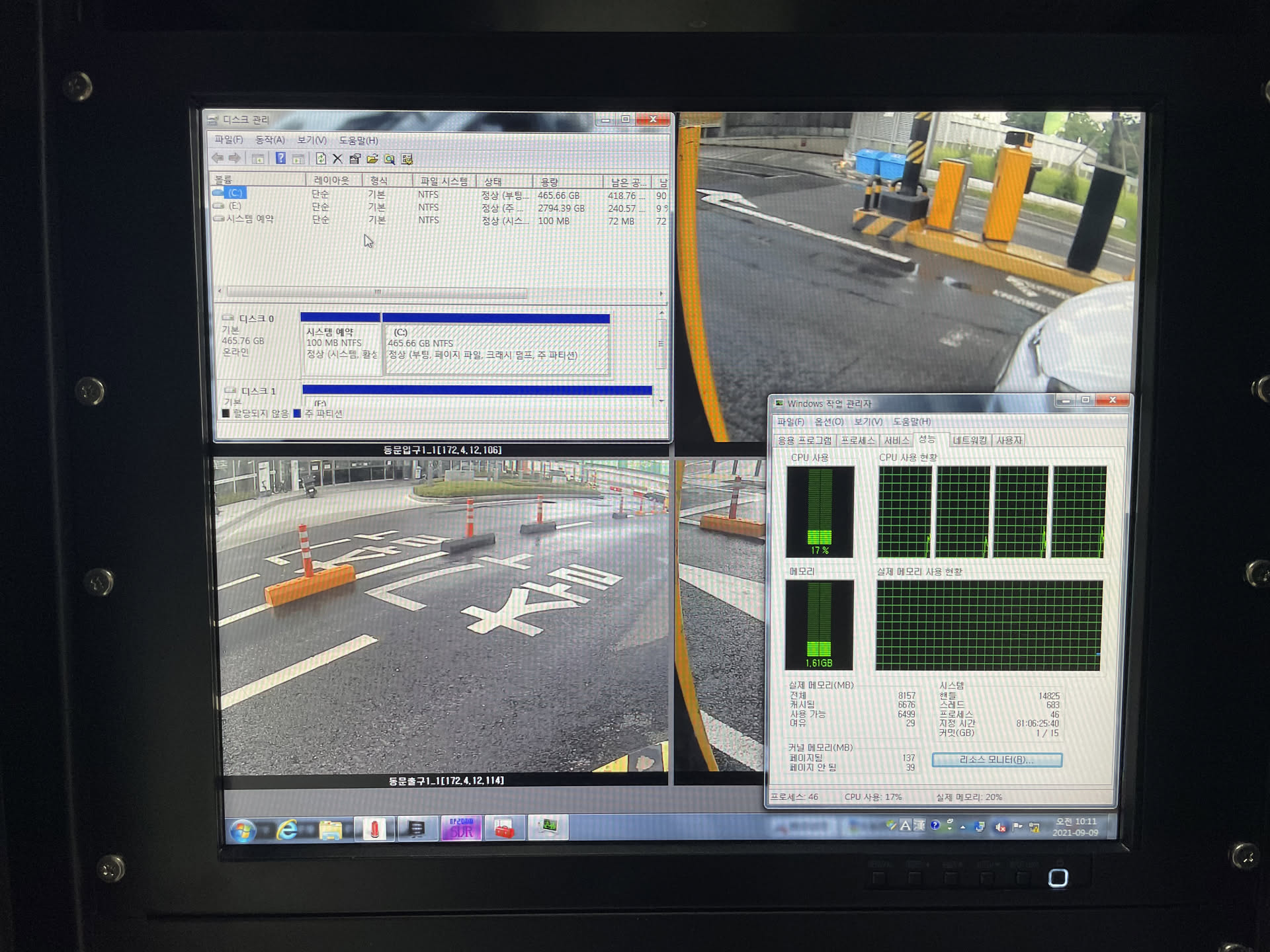Select the (E:) volume row
Viewport: 1270px width, 952px height.
click(235, 206)
